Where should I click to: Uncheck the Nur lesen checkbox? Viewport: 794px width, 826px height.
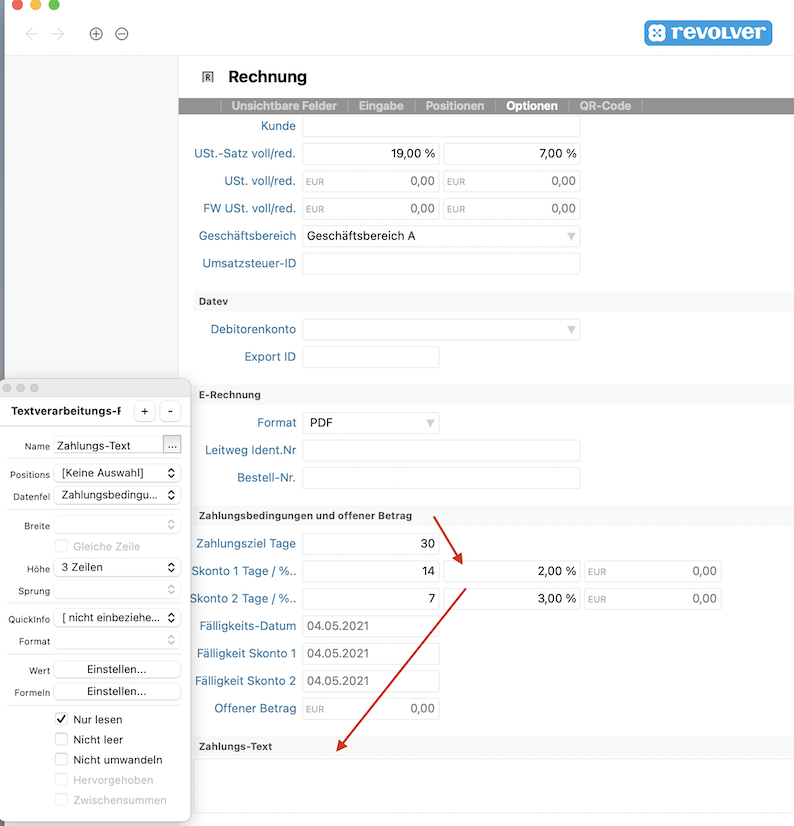pos(62,719)
